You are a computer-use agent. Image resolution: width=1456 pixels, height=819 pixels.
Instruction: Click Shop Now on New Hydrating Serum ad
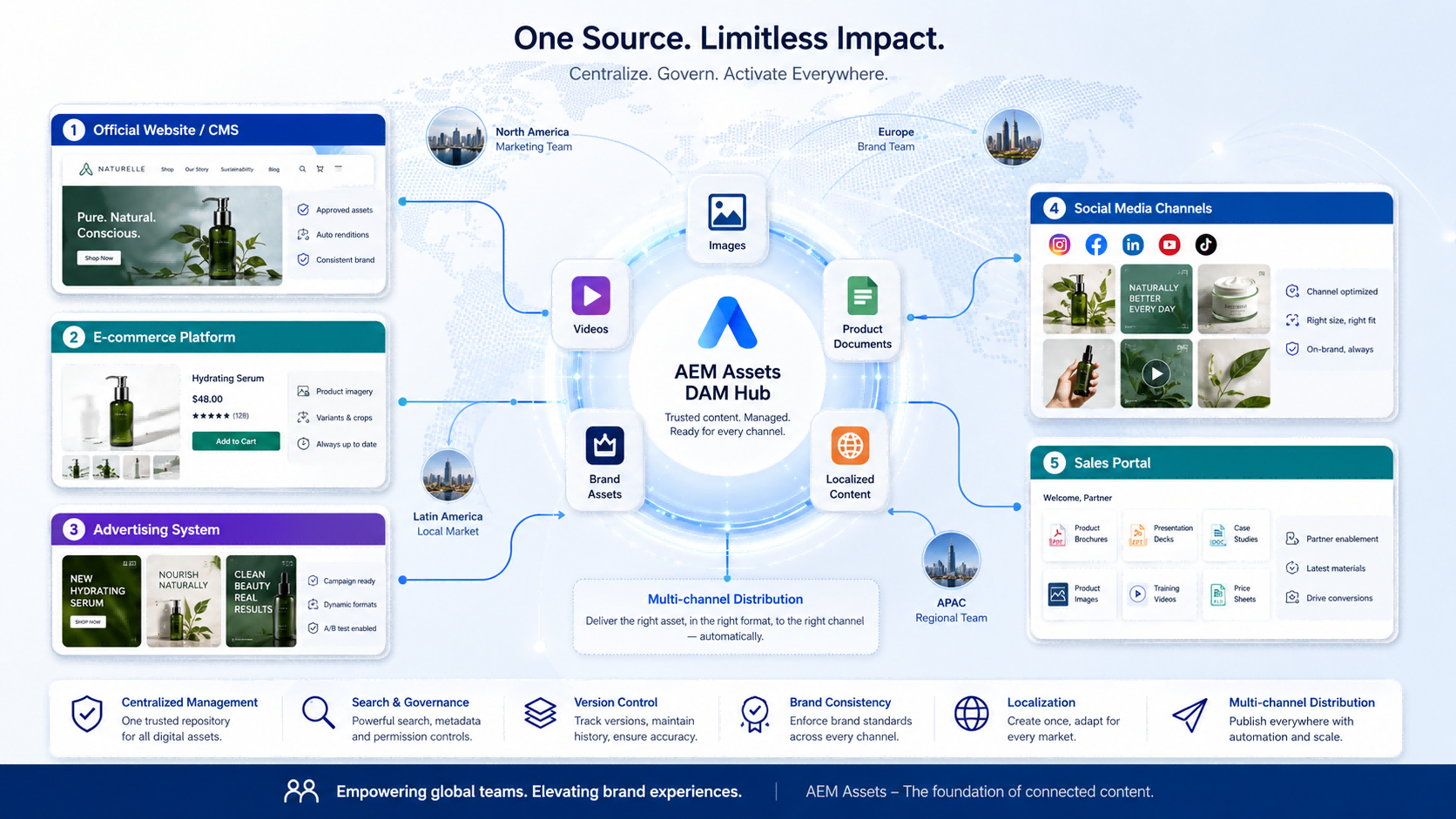pos(88,622)
